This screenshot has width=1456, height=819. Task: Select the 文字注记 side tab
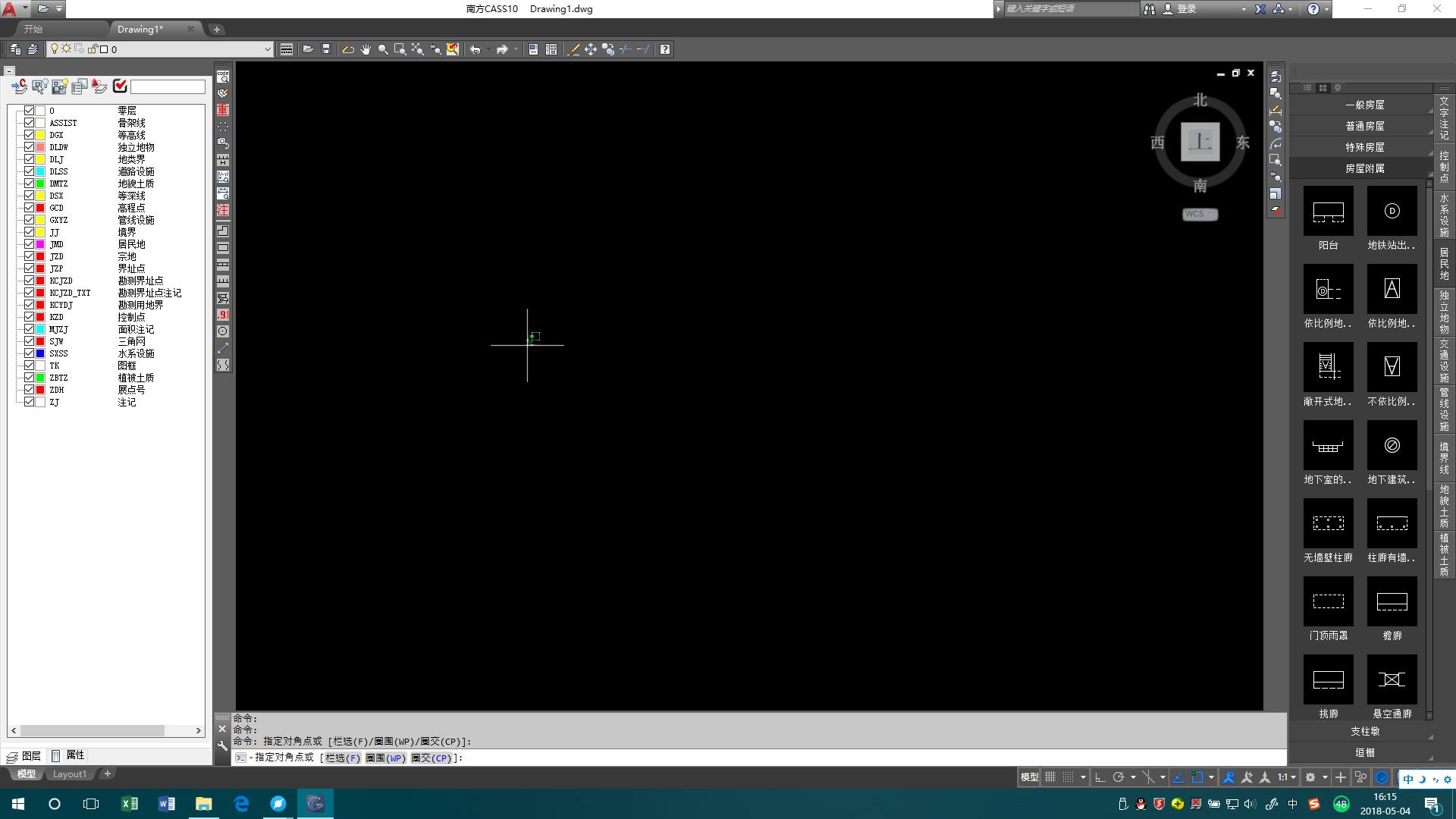click(x=1444, y=118)
